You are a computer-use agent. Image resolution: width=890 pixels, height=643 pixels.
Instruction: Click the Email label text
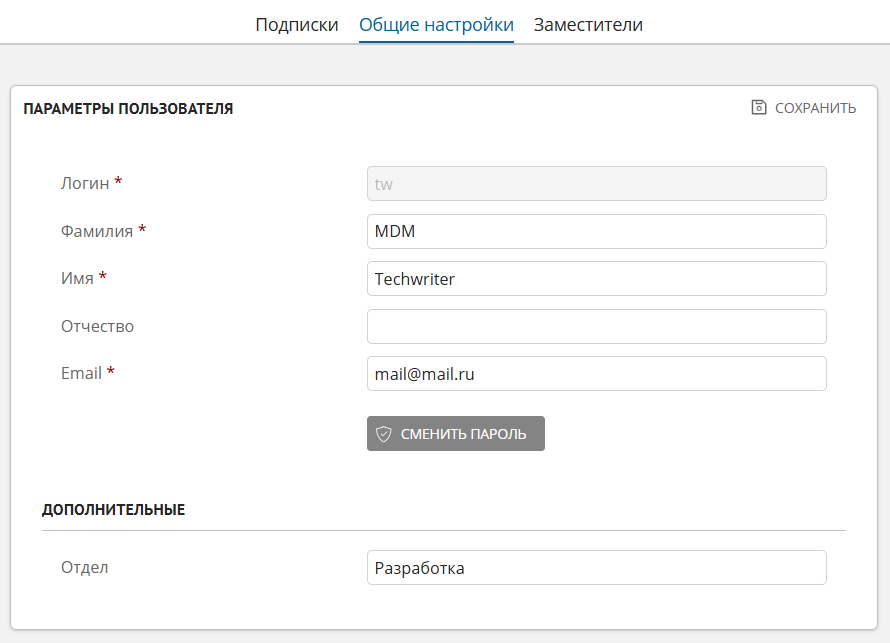tap(83, 373)
